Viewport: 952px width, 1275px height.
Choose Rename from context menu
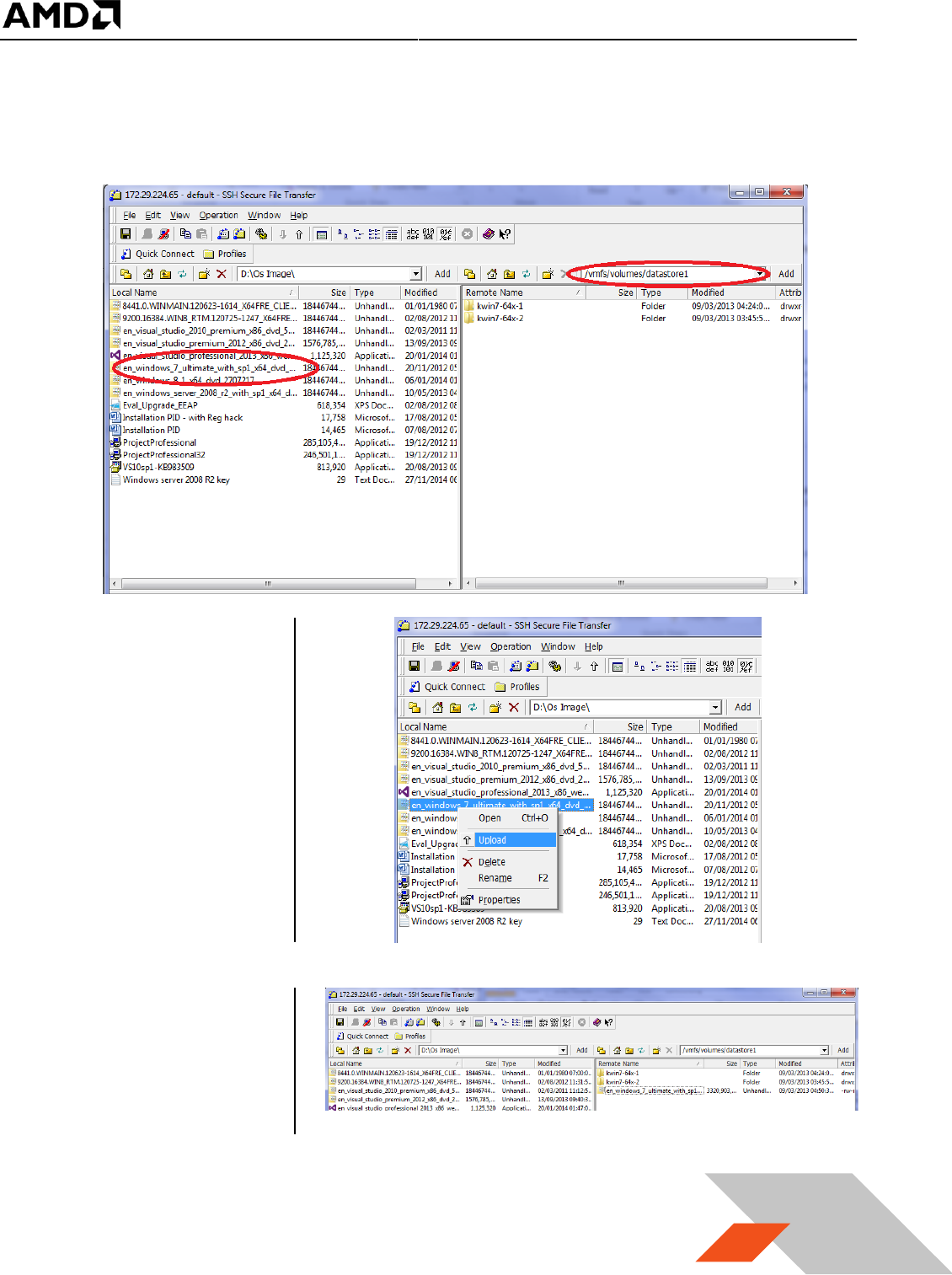[508, 878]
